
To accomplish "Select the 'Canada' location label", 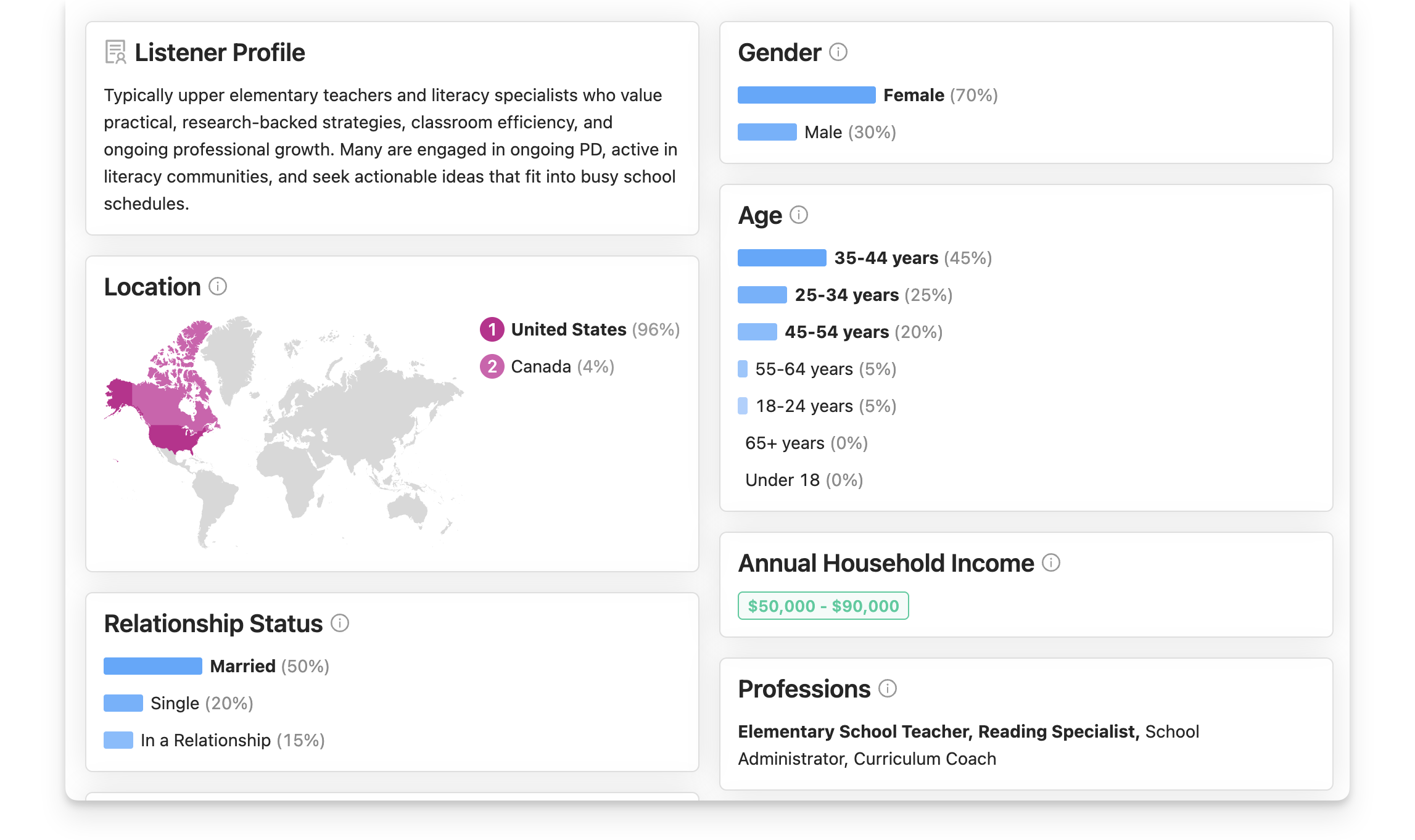I will click(x=541, y=366).
